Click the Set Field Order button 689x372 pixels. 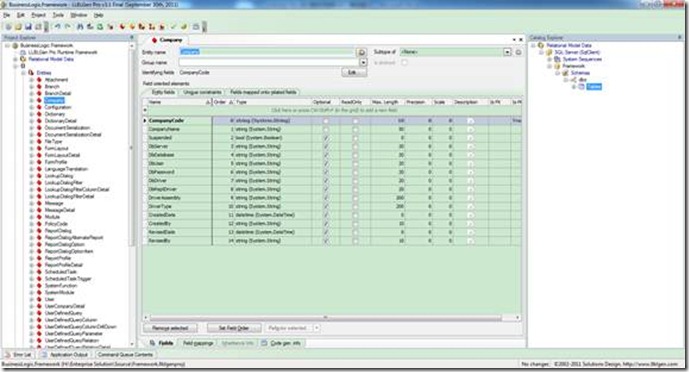coord(234,328)
